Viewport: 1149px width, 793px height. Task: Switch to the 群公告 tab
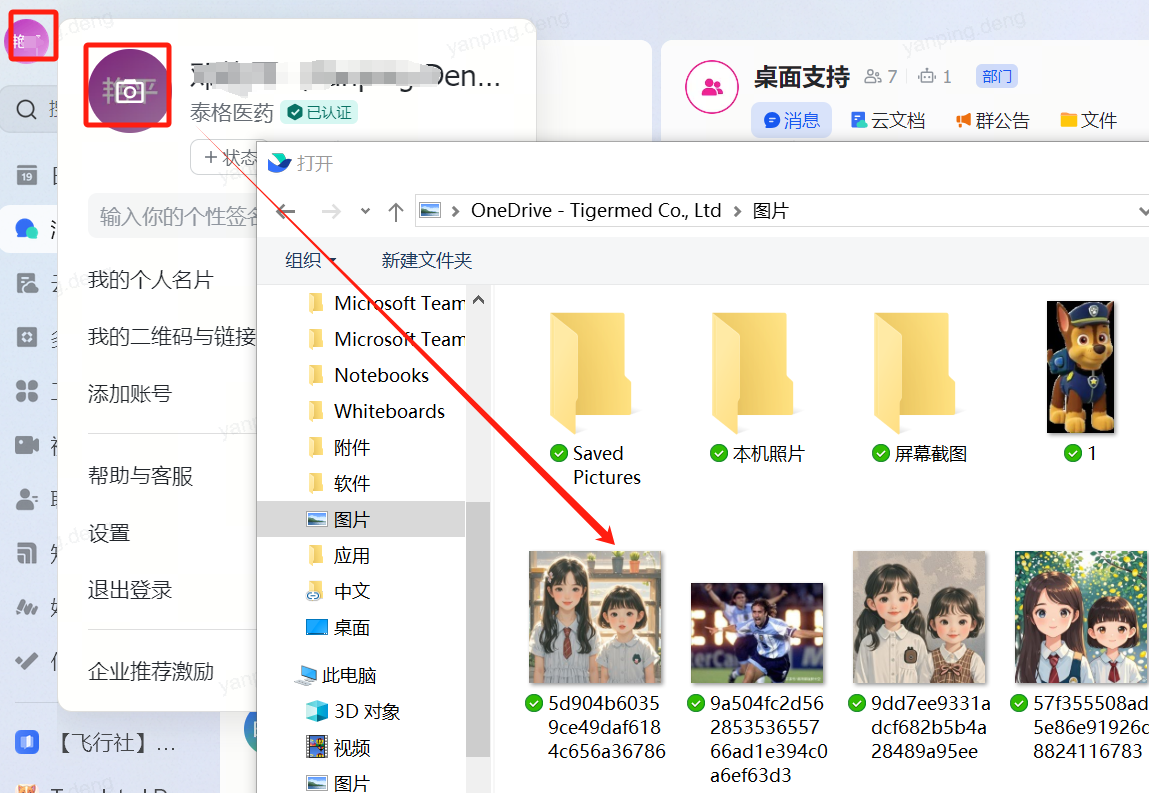point(992,120)
